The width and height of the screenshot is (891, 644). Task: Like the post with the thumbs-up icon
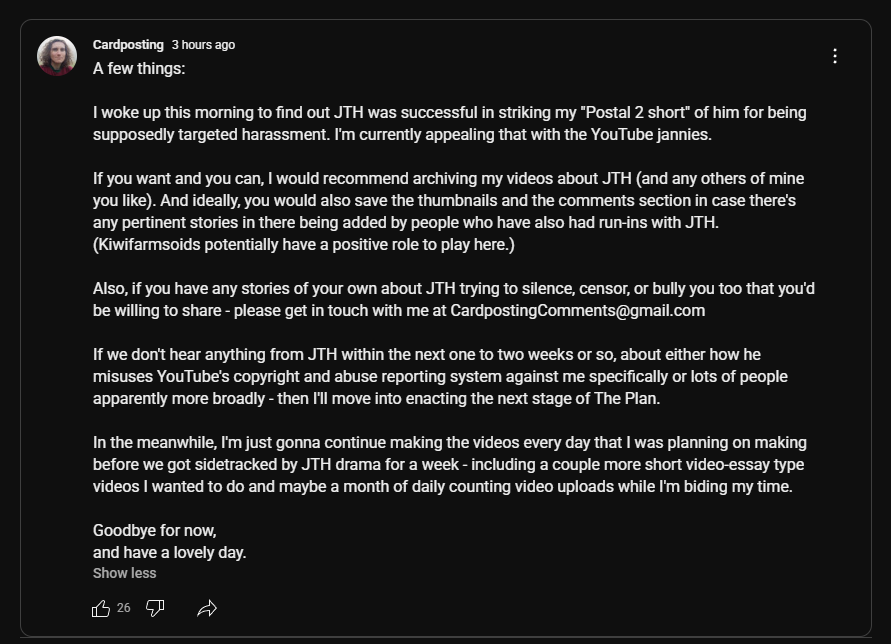pos(101,608)
